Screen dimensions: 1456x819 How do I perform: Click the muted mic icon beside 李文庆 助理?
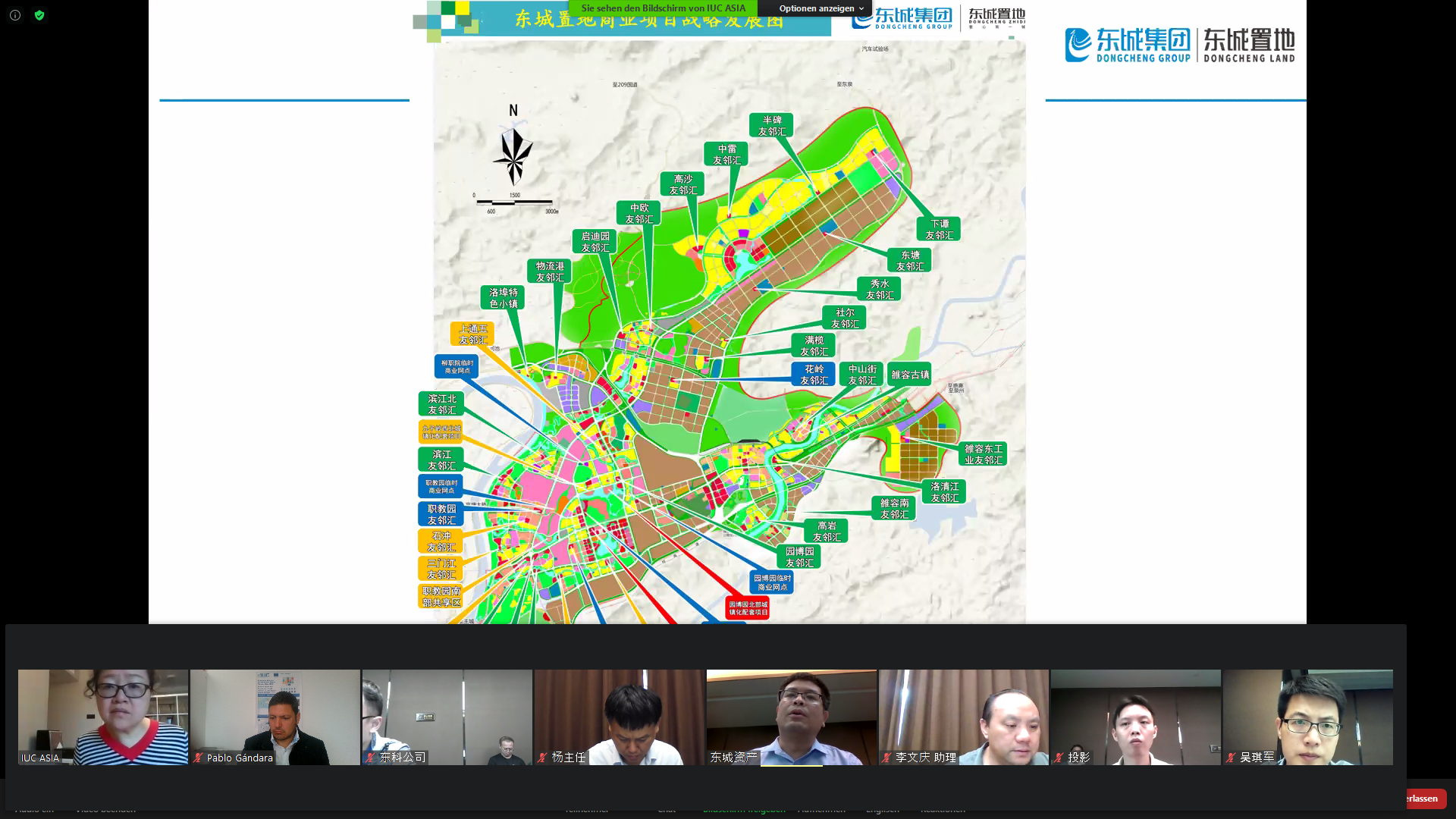click(886, 758)
